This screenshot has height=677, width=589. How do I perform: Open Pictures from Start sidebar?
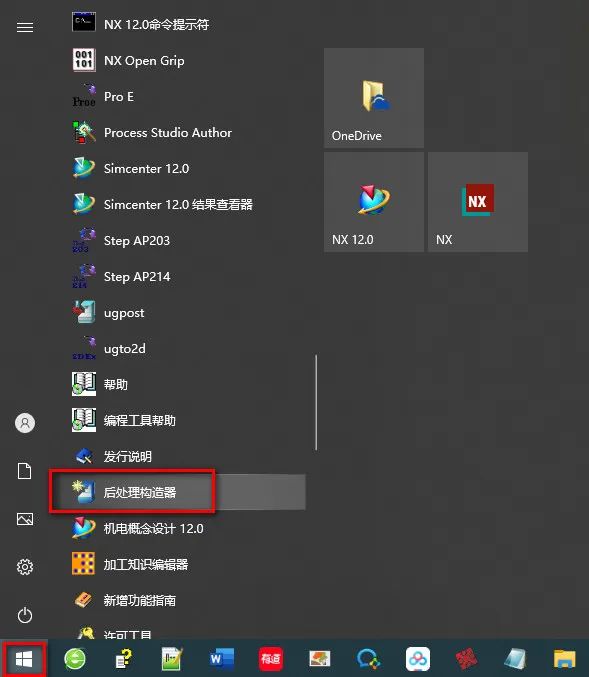tap(25, 519)
